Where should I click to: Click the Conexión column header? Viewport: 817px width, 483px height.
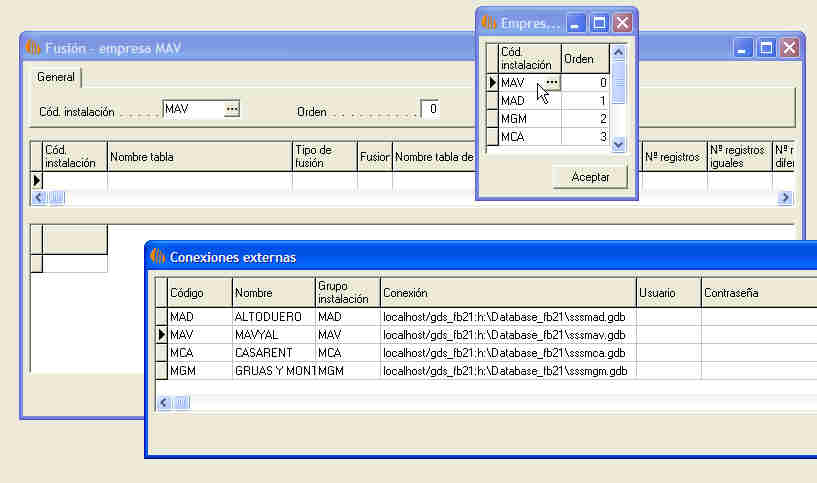pos(506,293)
